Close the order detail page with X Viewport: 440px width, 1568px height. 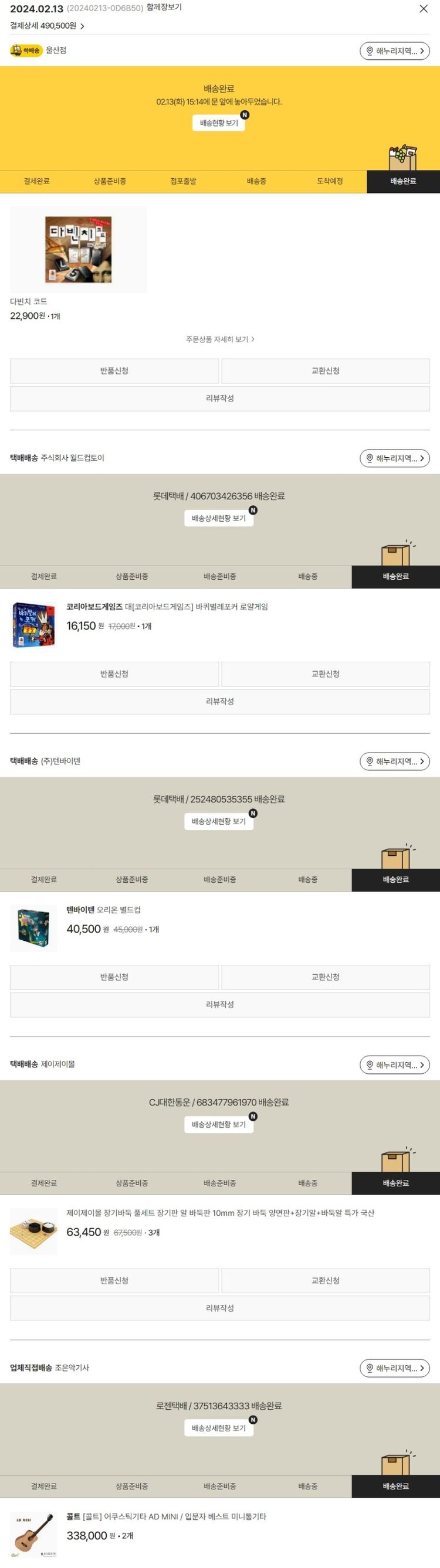[x=424, y=9]
